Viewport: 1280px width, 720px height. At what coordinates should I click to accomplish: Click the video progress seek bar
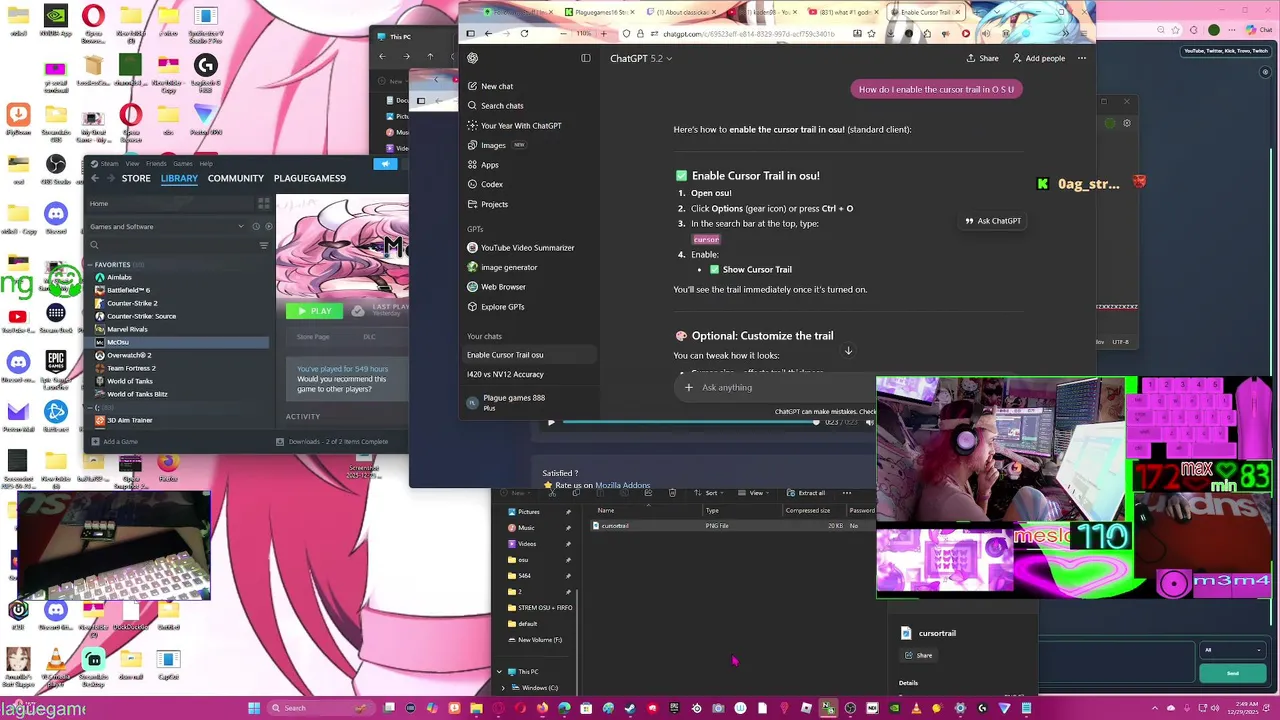(690, 422)
